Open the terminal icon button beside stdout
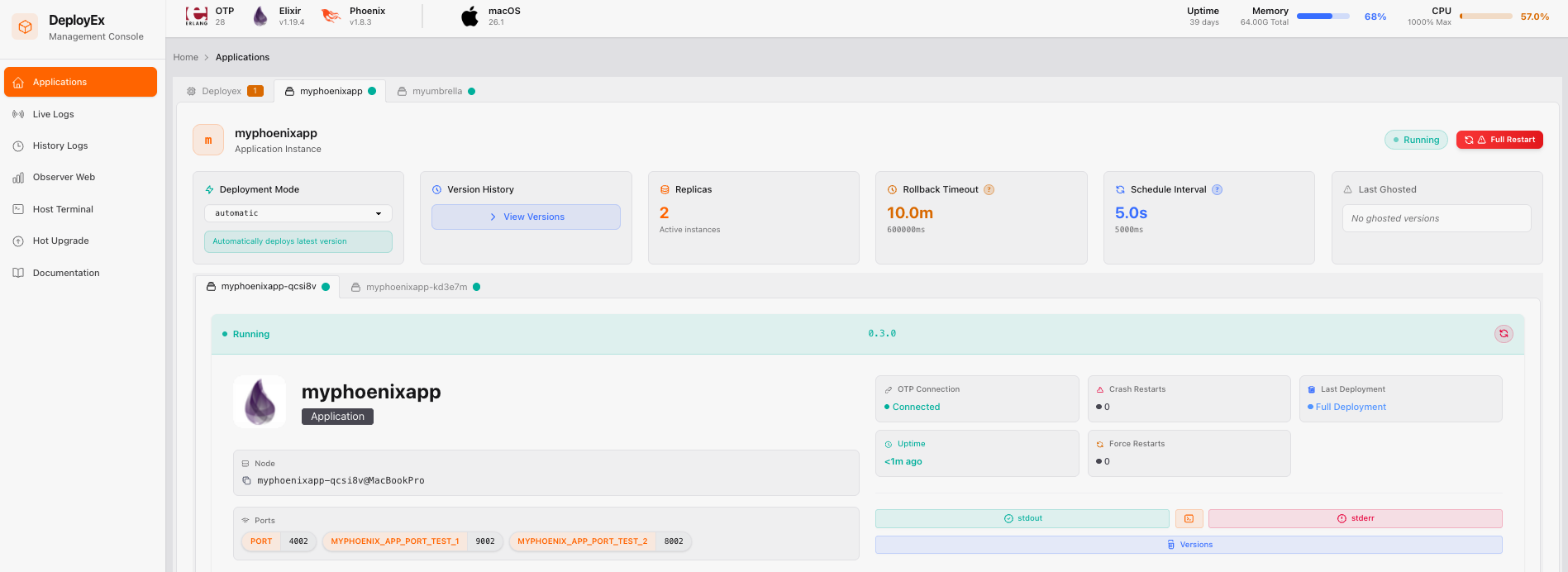 click(1189, 518)
